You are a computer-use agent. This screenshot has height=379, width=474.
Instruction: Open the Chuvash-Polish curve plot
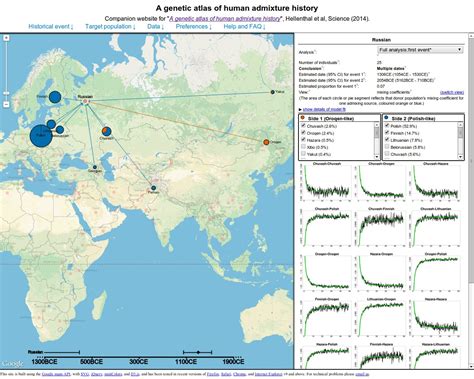pos(326,228)
